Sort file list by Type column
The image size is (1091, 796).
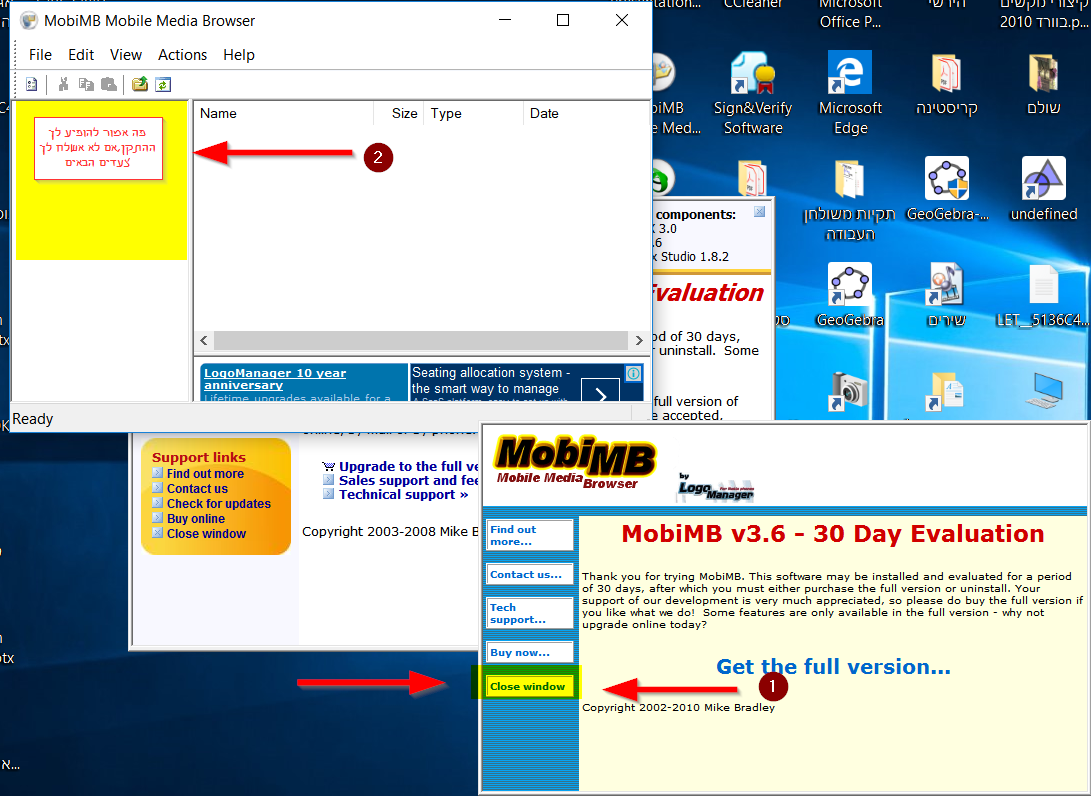[x=473, y=113]
